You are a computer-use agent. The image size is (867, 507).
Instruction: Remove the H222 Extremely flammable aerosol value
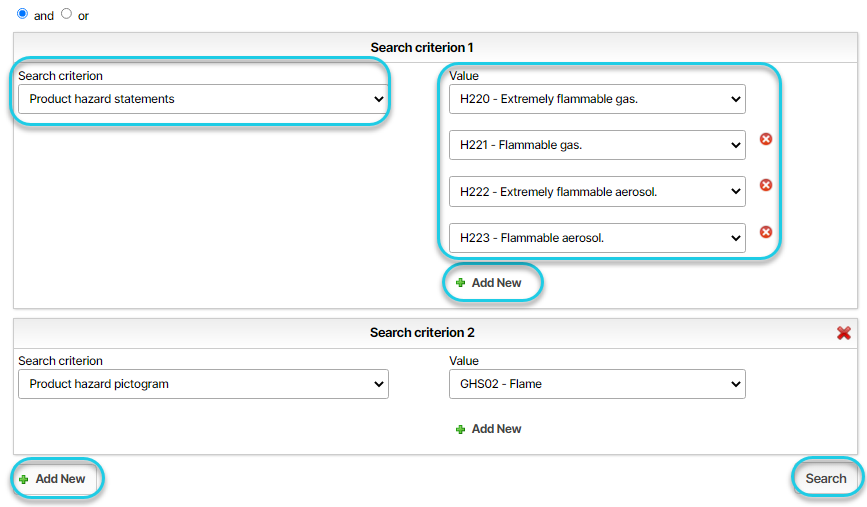click(x=766, y=185)
